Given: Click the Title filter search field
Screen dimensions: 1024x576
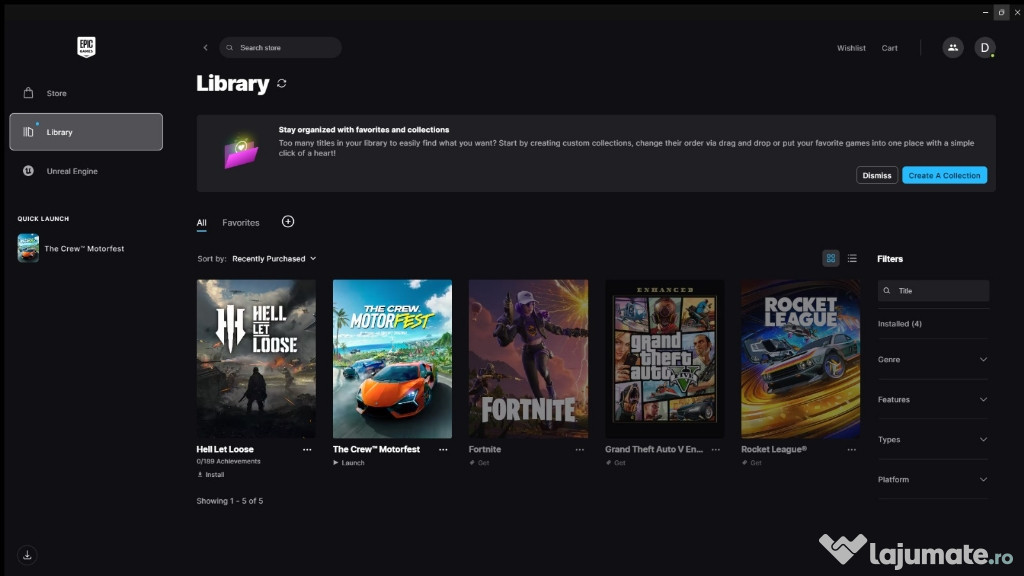Looking at the screenshot, I should [933, 291].
